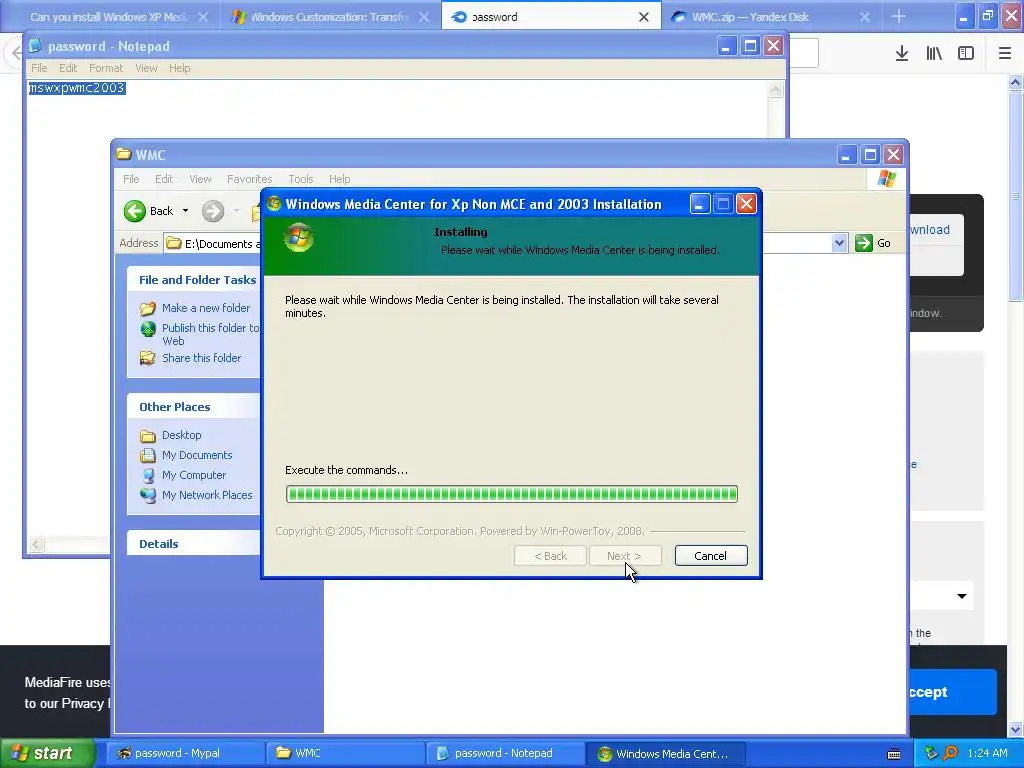This screenshot has height=768, width=1024.
Task: Open the Back history dropdown arrow
Action: (x=185, y=211)
